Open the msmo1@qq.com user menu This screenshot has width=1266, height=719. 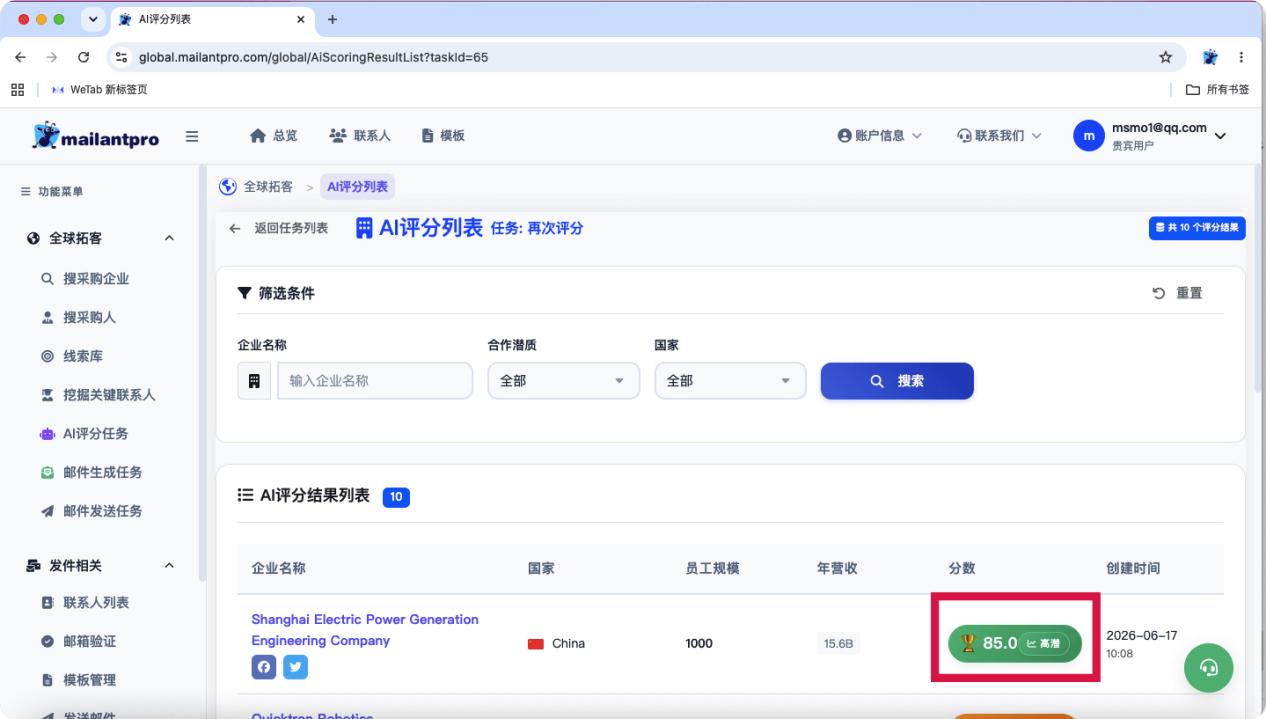(x=1149, y=136)
